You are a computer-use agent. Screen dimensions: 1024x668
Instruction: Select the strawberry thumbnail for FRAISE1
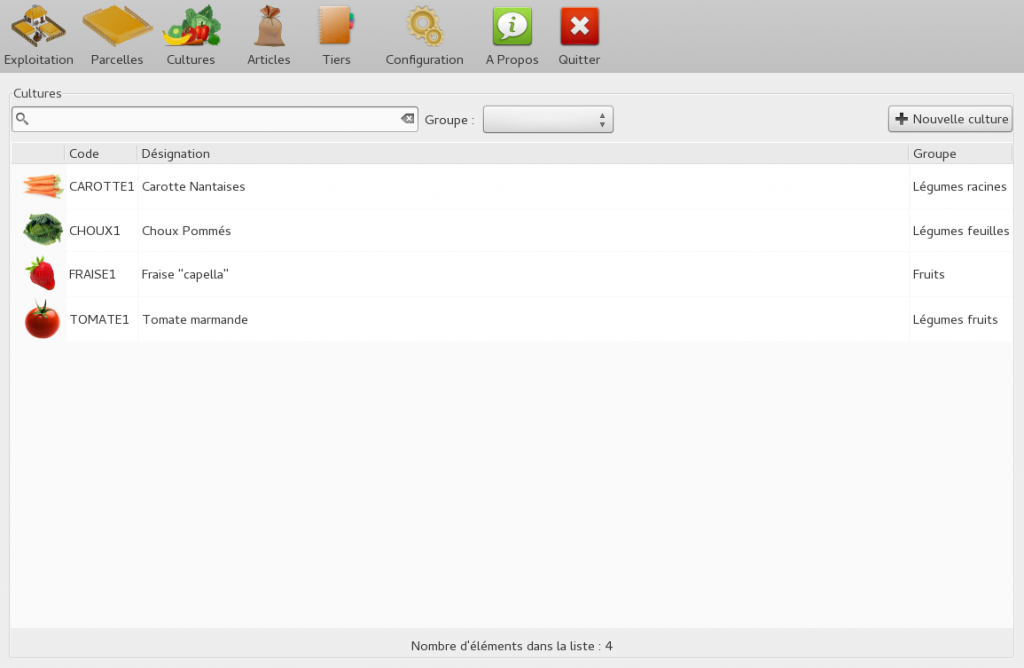41,274
